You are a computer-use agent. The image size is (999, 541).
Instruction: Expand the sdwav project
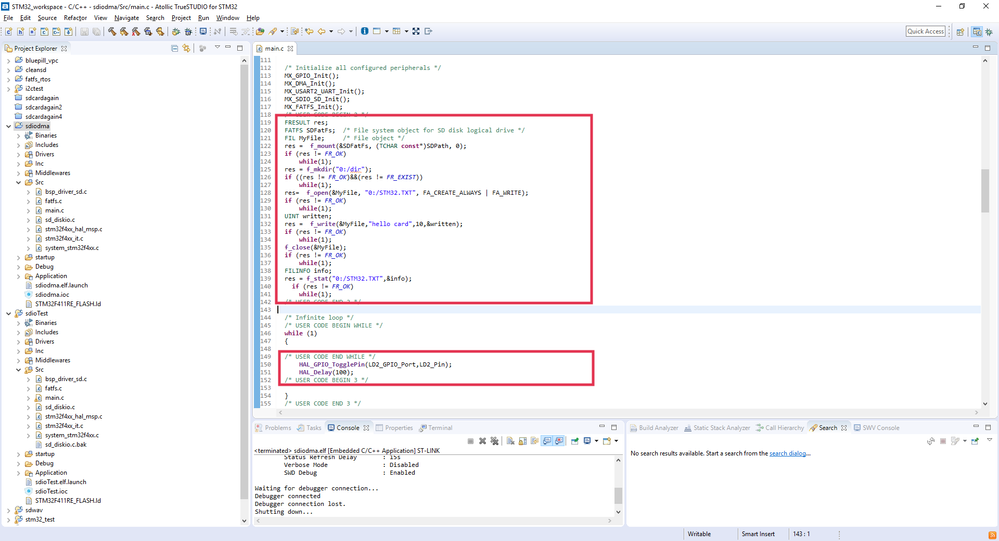click(x=9, y=510)
